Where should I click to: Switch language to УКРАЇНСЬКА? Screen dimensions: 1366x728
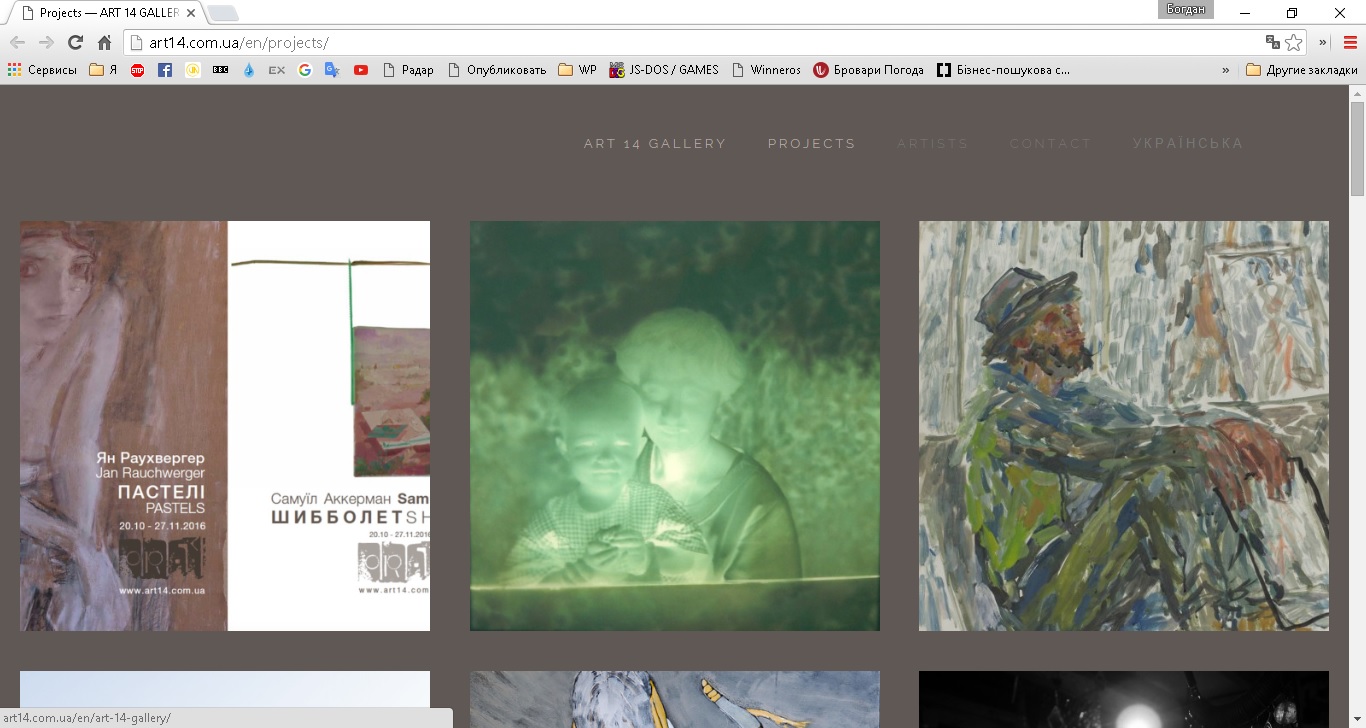(x=1188, y=144)
